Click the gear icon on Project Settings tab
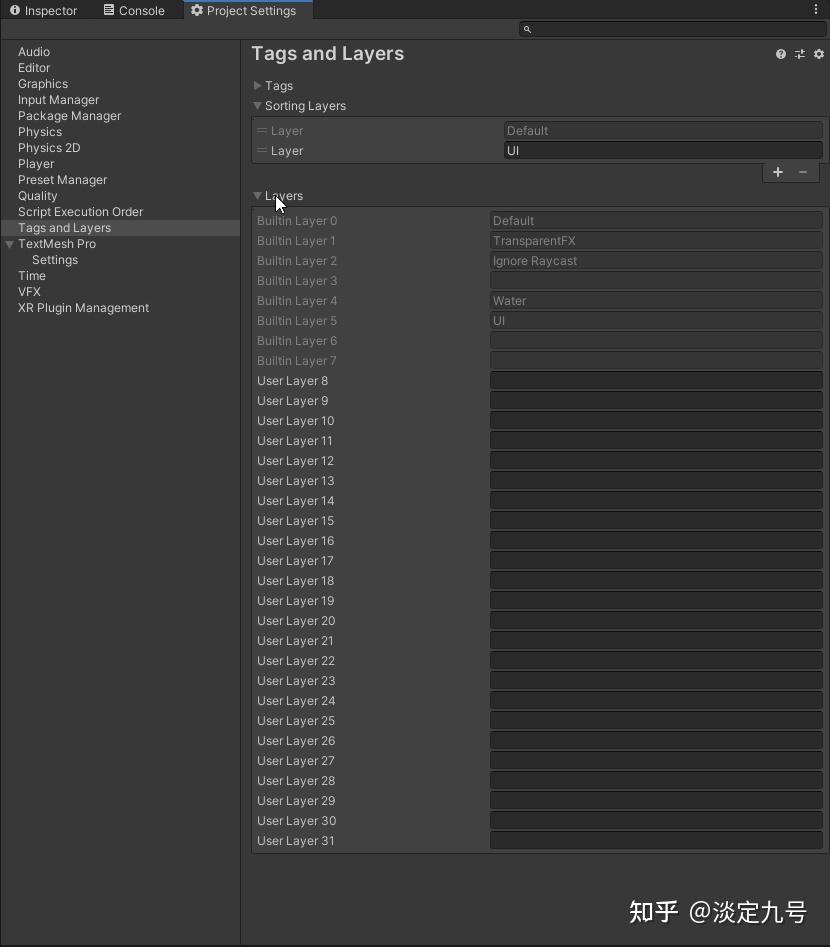The width and height of the screenshot is (830, 947). [x=196, y=10]
